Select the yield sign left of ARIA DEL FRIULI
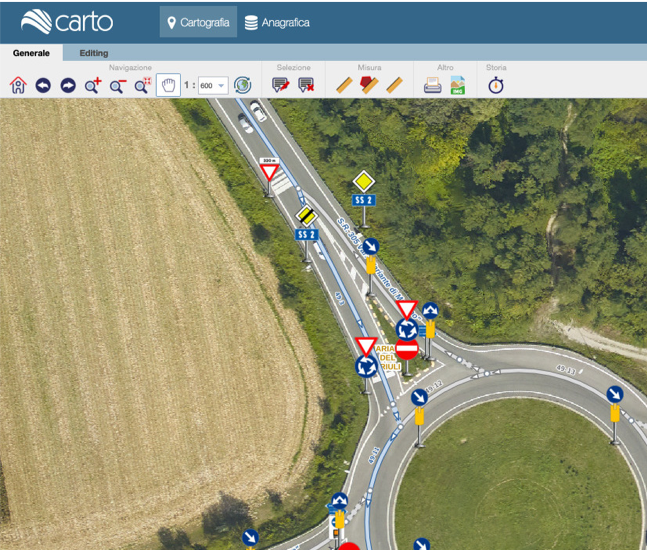 point(366,346)
